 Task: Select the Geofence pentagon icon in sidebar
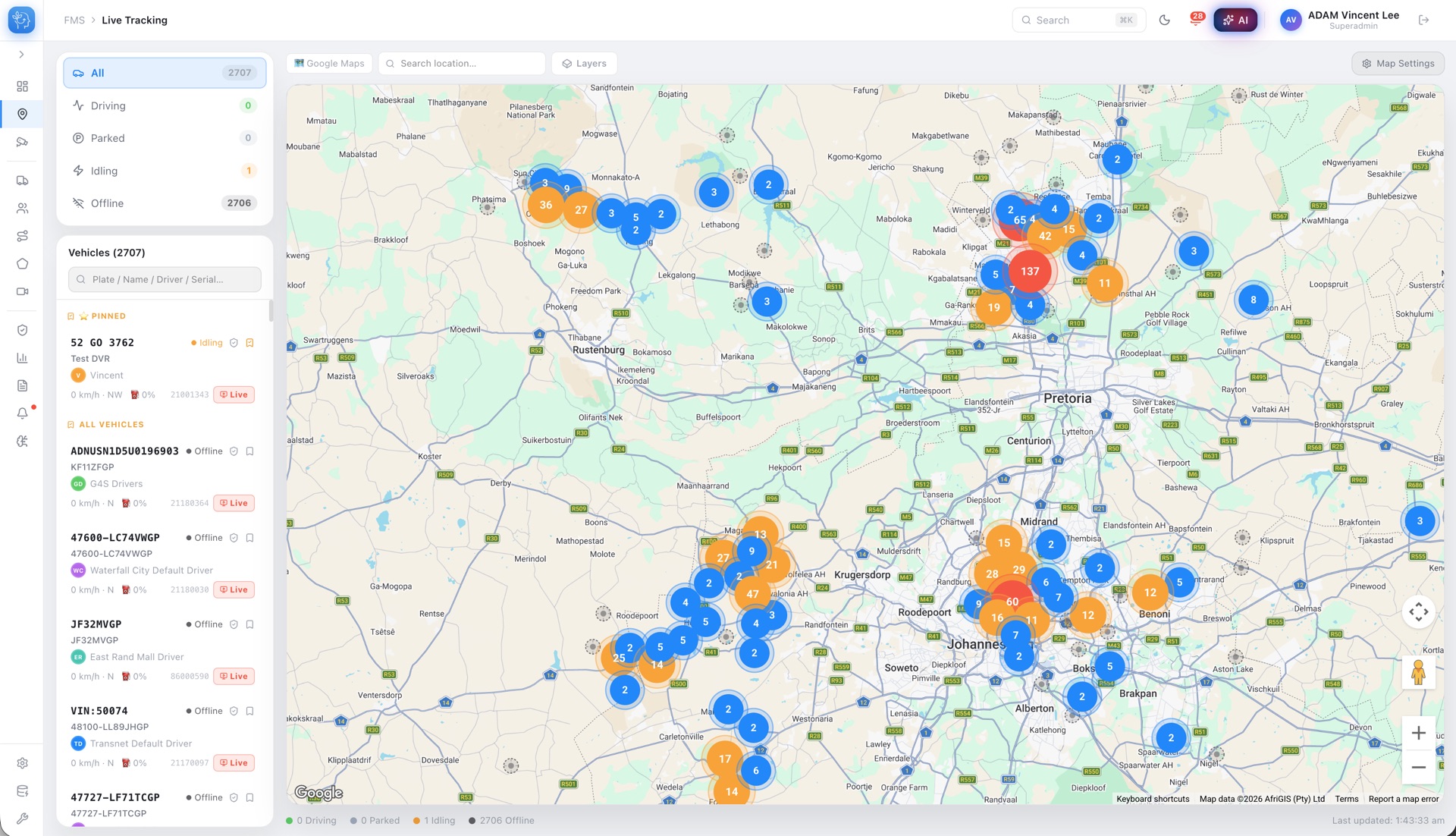(x=22, y=262)
